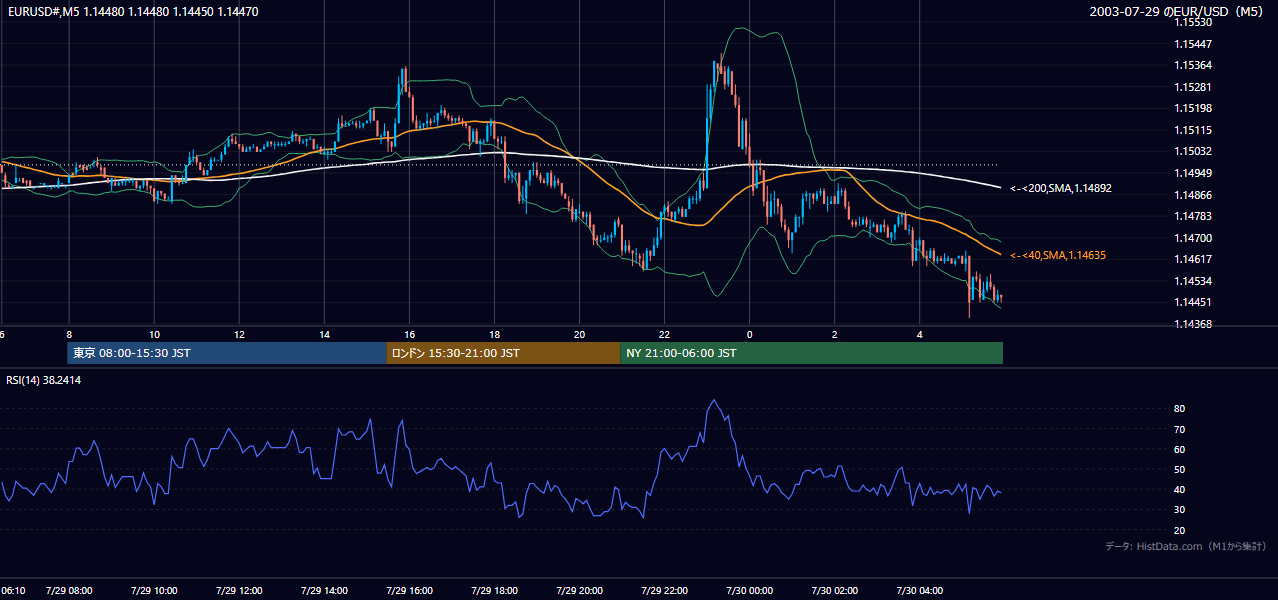Select the Tokyo 08:00-15:30 JST session bar
The height and width of the screenshot is (600, 1278).
coord(227,353)
